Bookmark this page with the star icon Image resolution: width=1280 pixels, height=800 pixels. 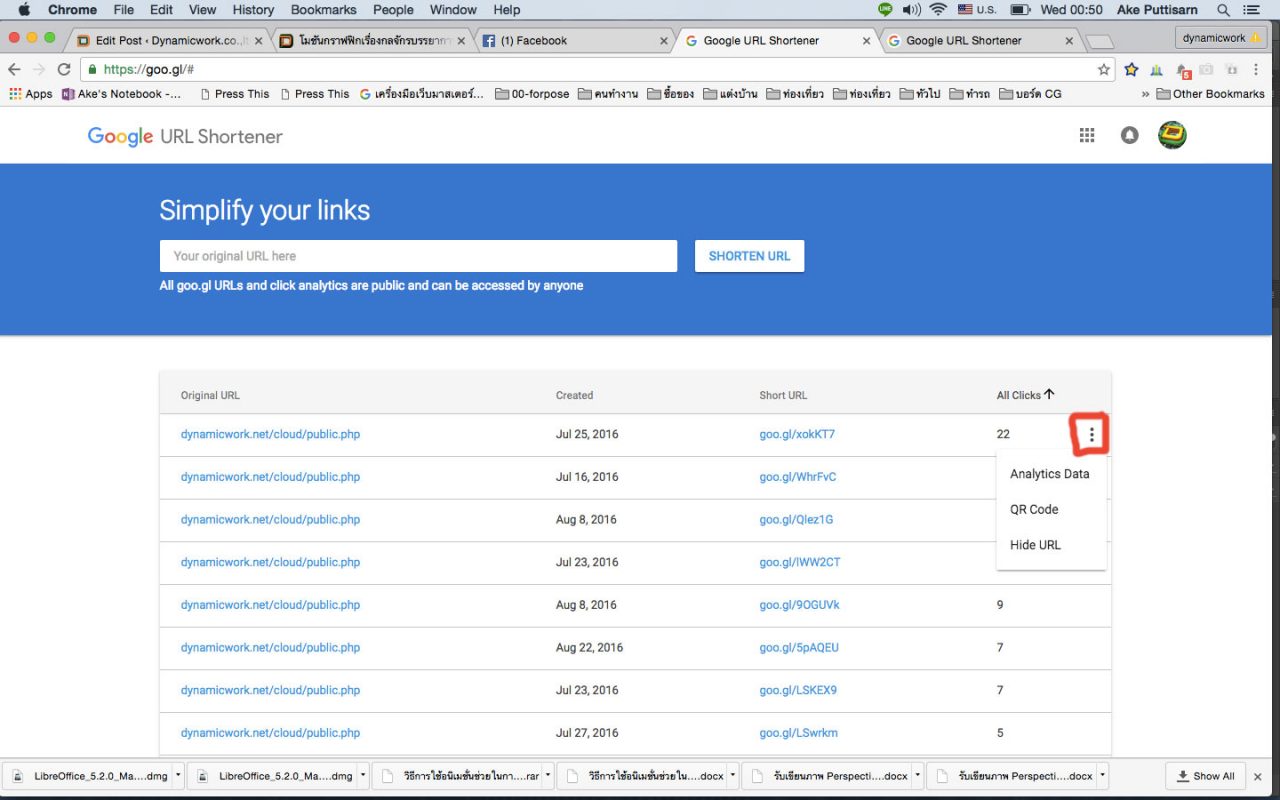(1104, 70)
